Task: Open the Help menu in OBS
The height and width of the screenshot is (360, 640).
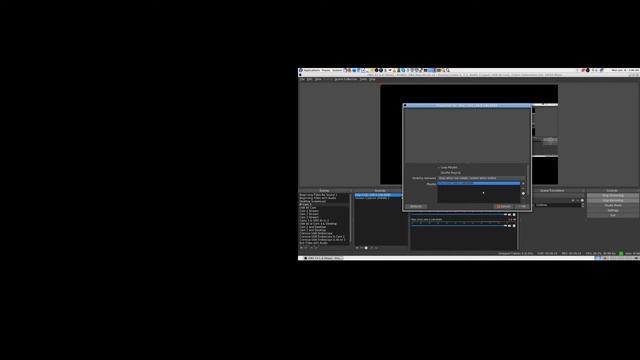Action: pos(372,79)
